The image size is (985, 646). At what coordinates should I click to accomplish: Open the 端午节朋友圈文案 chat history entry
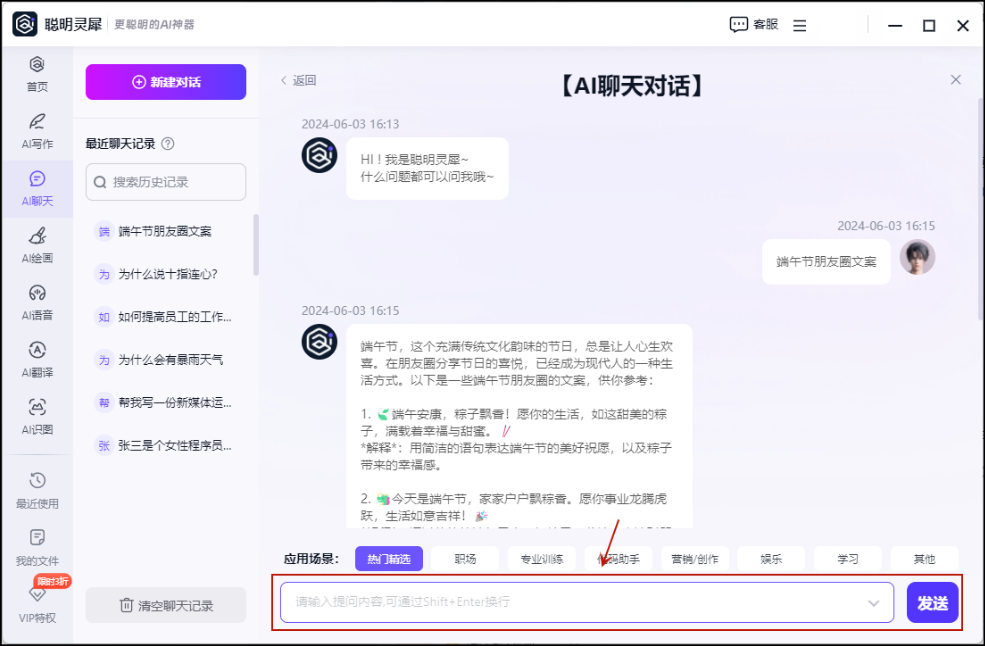tap(166, 231)
